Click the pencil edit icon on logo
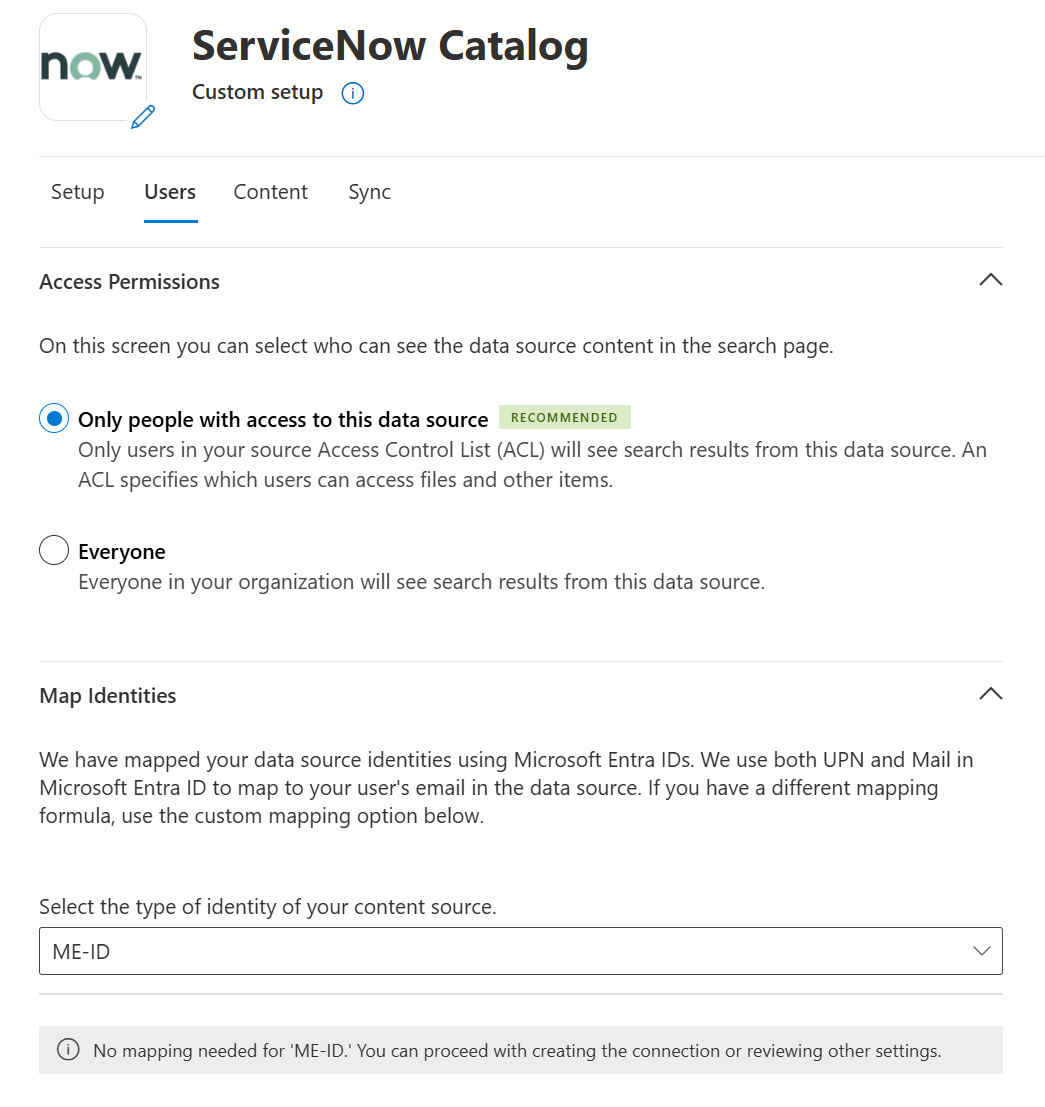1045x1107 pixels. 143,116
